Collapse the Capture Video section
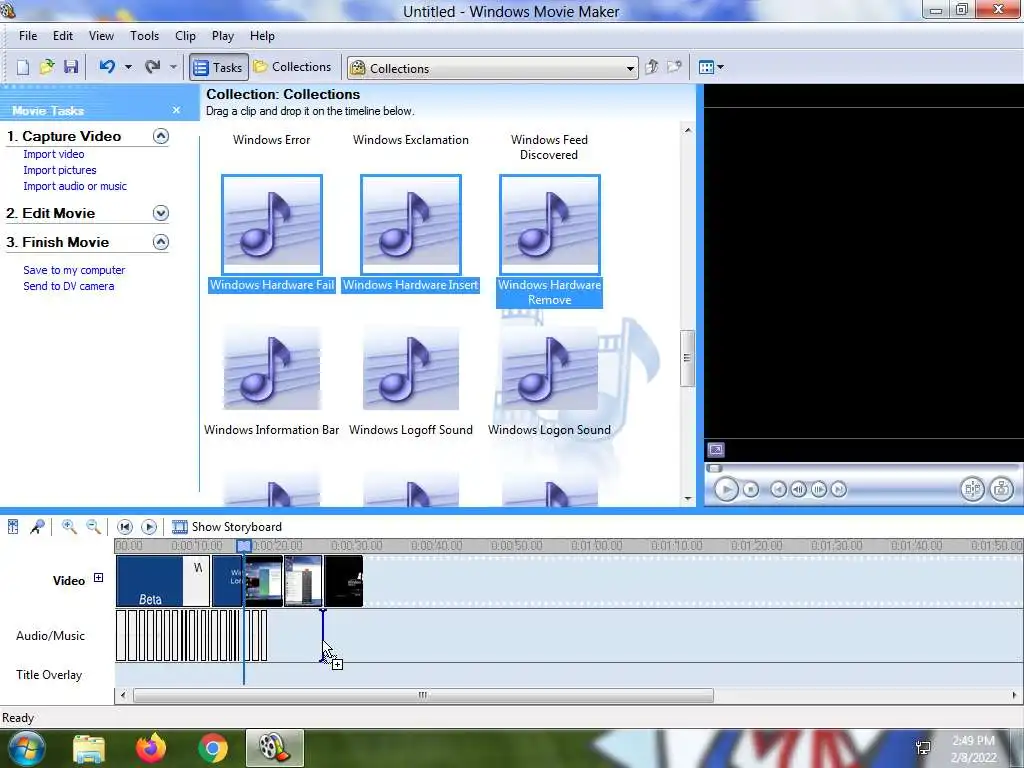 click(x=161, y=136)
